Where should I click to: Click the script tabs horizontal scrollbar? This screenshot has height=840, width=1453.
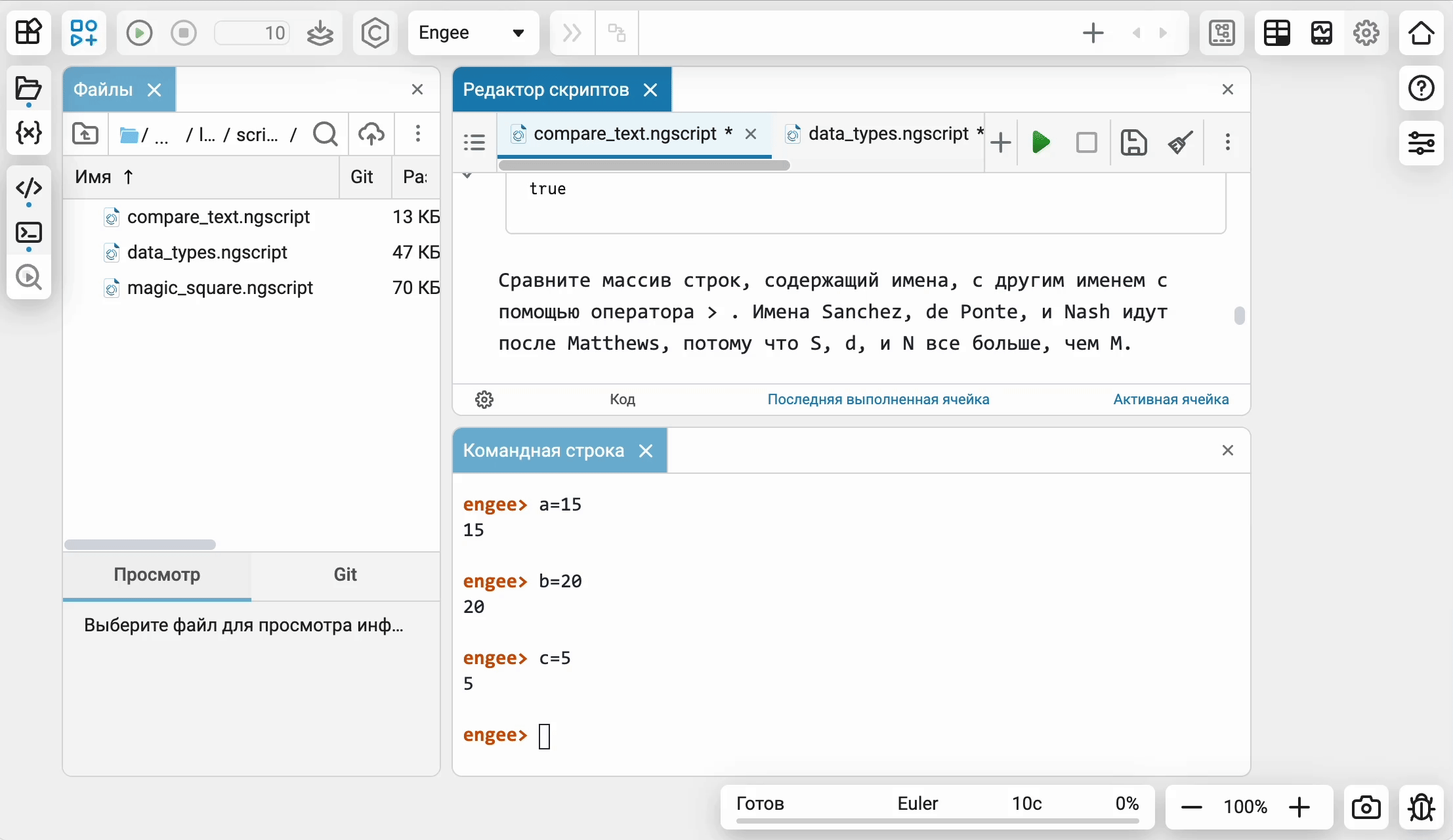click(644, 165)
